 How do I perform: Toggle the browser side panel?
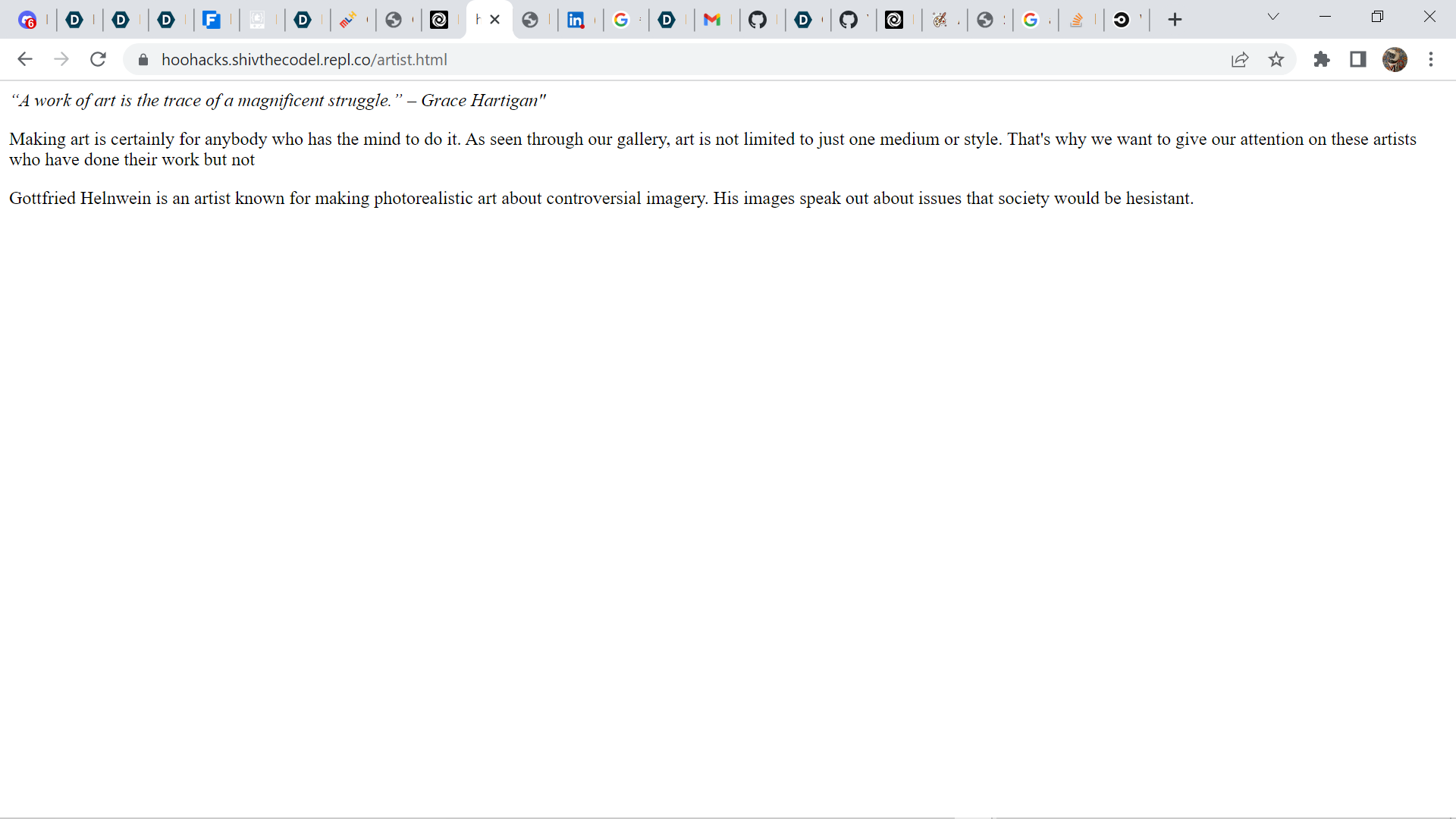(1358, 59)
